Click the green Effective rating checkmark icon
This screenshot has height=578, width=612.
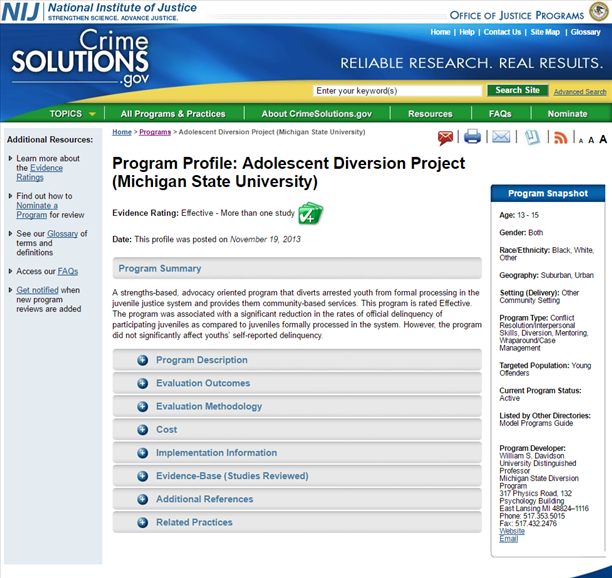[310, 213]
